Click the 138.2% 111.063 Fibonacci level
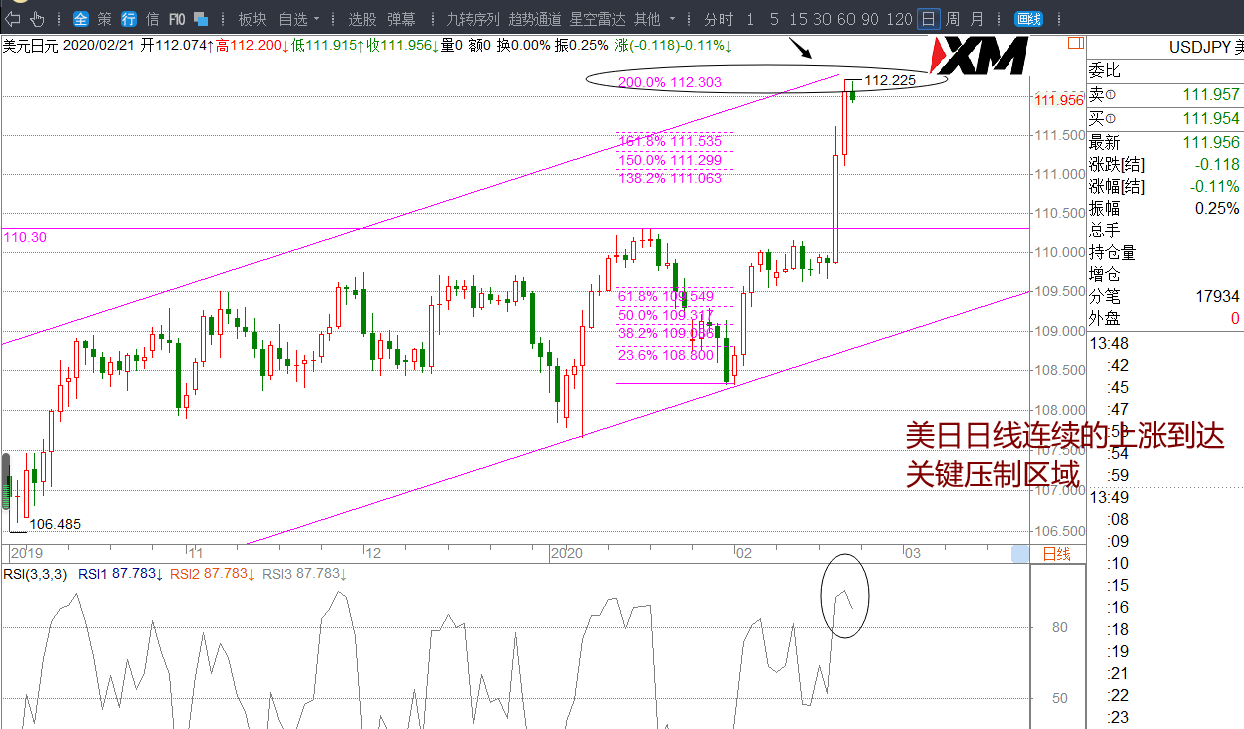The width and height of the screenshot is (1244, 729). click(670, 178)
